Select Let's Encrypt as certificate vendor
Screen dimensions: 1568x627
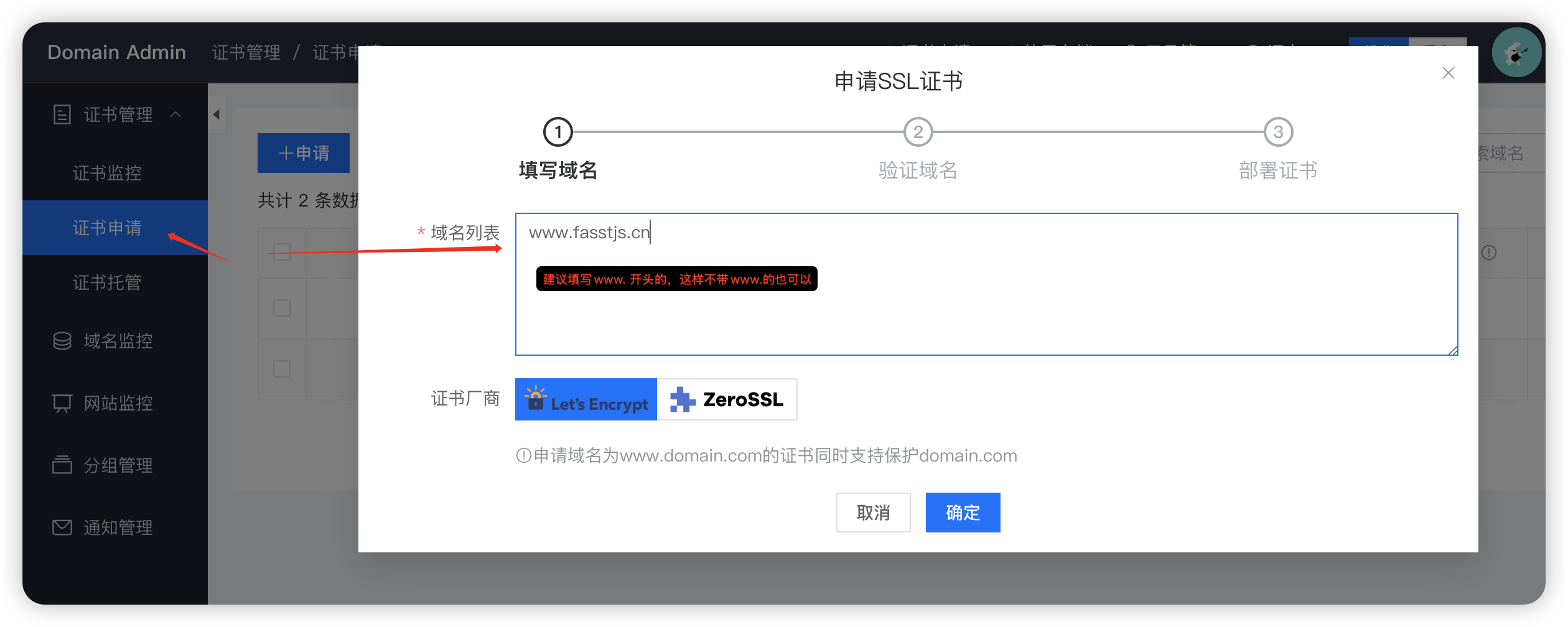[586, 399]
